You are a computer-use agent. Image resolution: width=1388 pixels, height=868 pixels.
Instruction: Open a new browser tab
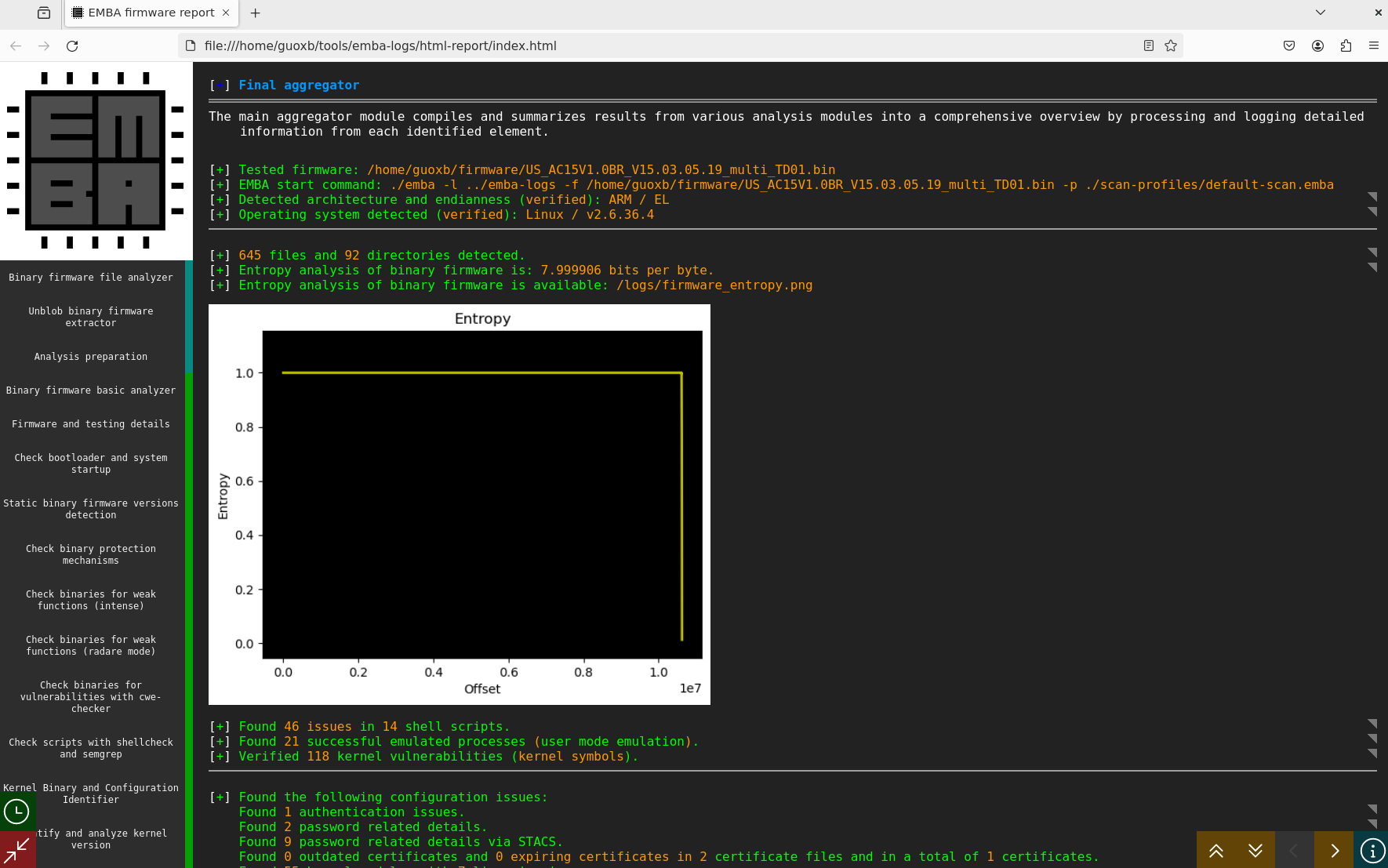click(x=256, y=13)
